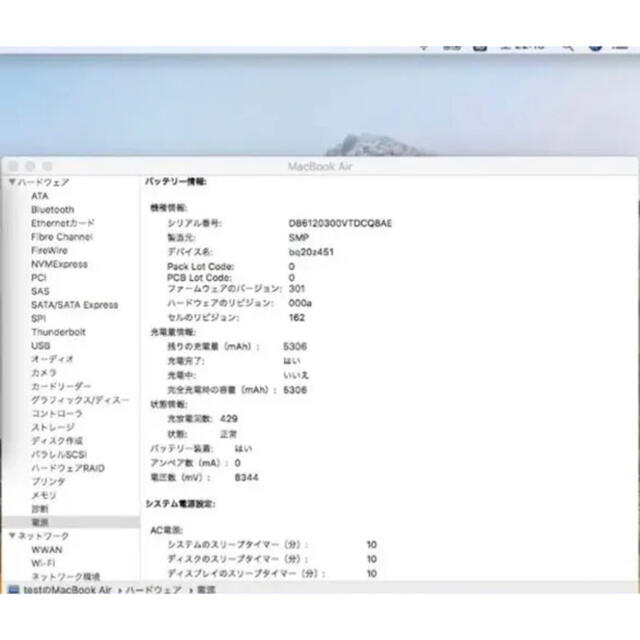The height and width of the screenshot is (640, 640).
Task: Choose Fibre Channel in the sidebar
Action: (x=62, y=237)
